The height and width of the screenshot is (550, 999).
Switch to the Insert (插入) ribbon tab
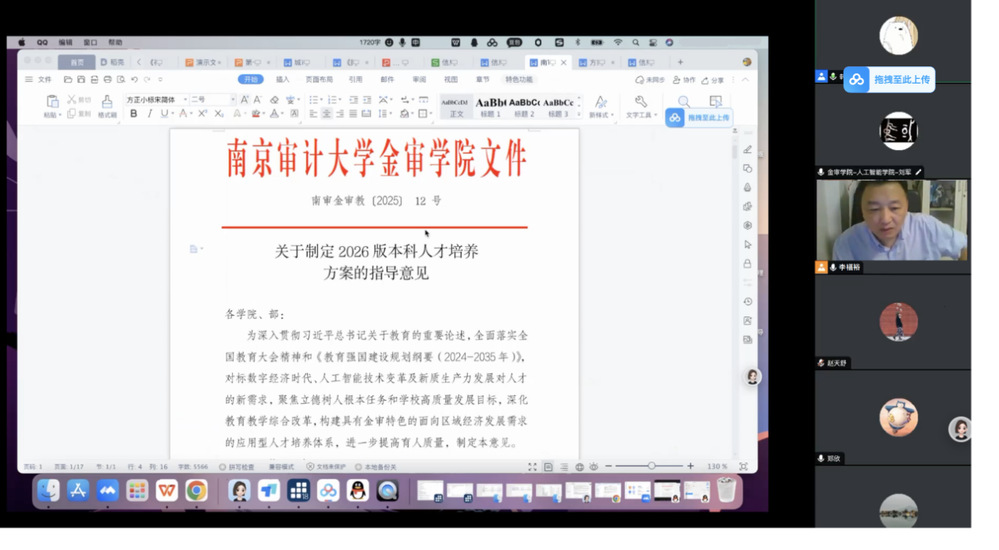pyautogui.click(x=282, y=79)
